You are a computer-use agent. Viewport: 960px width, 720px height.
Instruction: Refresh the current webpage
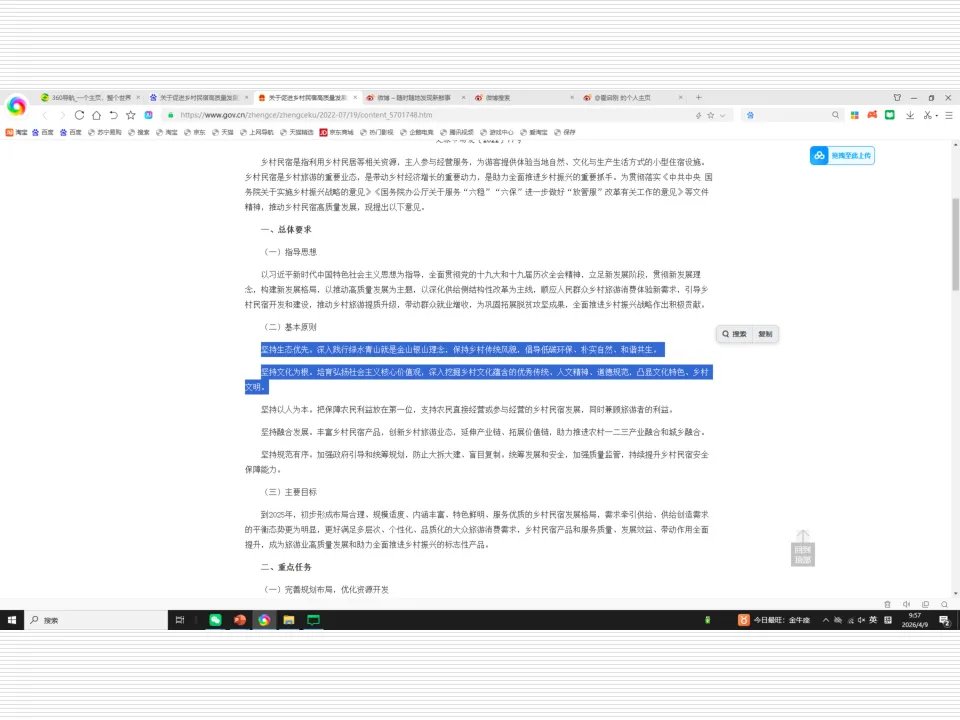click(78, 115)
